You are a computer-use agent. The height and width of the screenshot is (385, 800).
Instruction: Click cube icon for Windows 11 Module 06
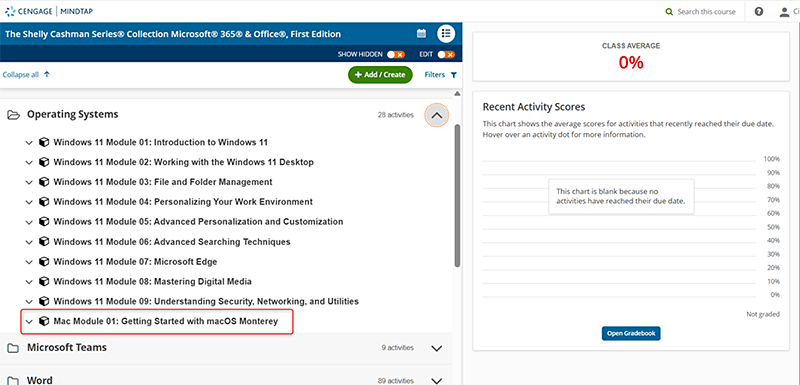coord(44,242)
